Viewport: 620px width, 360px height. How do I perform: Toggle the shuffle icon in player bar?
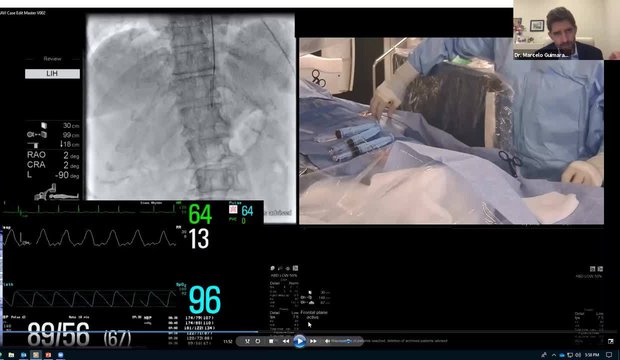tap(247, 341)
